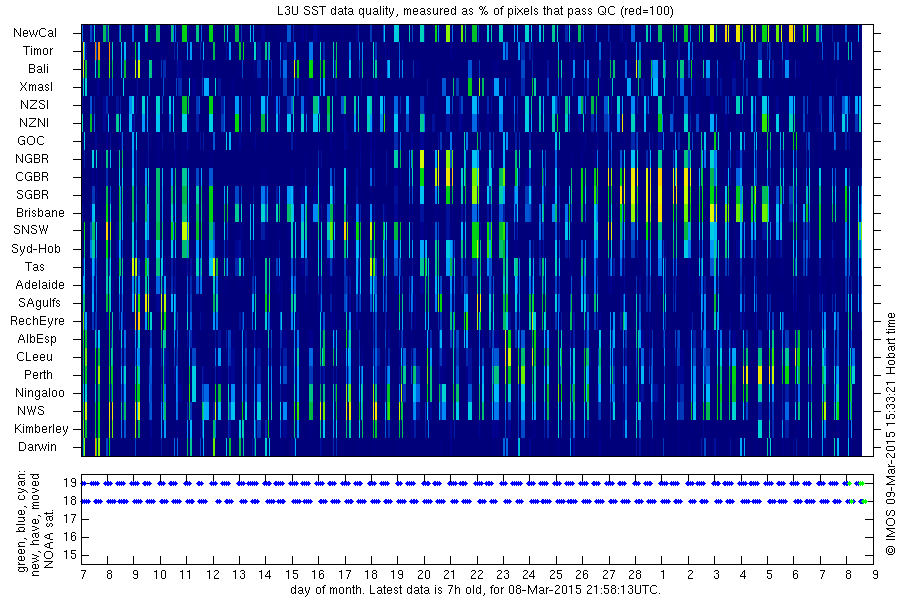Select day '26' tick label
Screen dimensions: 900x600
click(582, 575)
